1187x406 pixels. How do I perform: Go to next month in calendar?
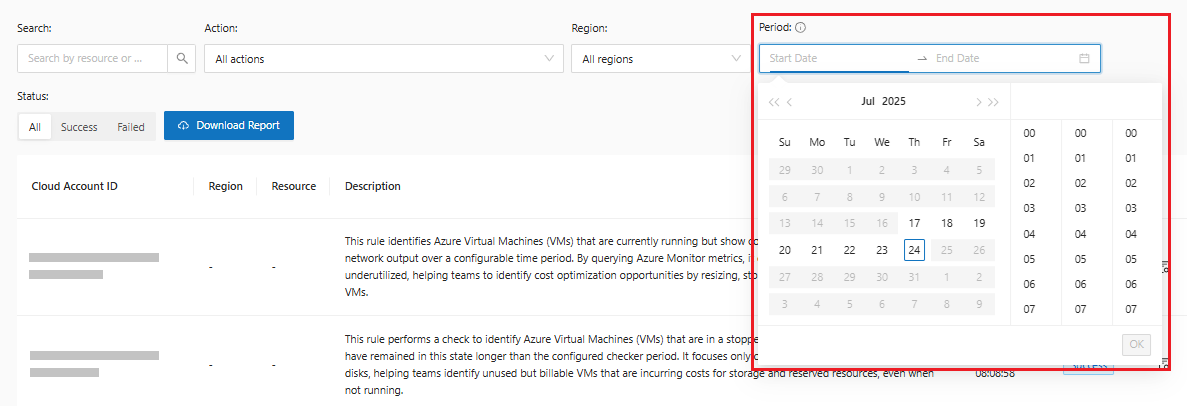point(978,102)
